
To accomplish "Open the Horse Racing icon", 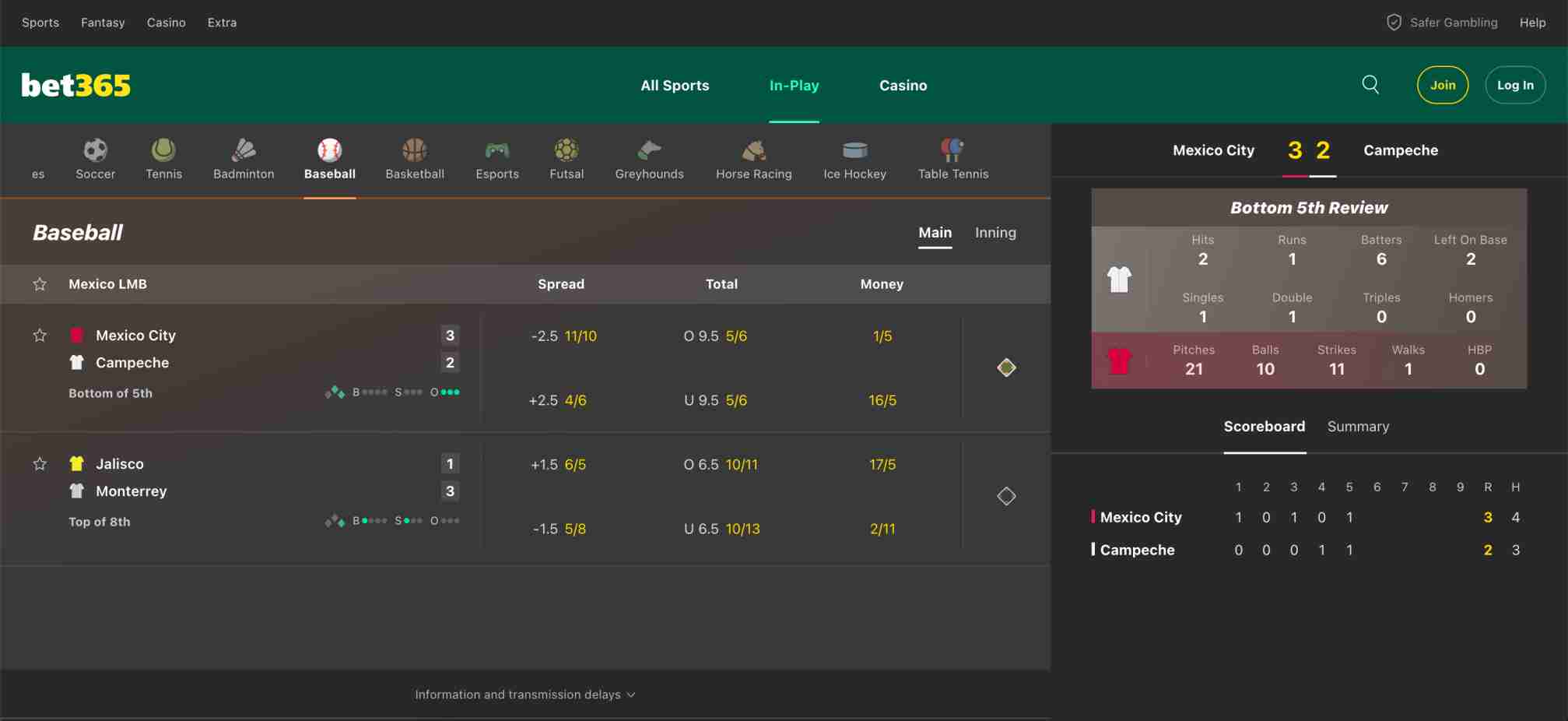I will click(x=753, y=149).
